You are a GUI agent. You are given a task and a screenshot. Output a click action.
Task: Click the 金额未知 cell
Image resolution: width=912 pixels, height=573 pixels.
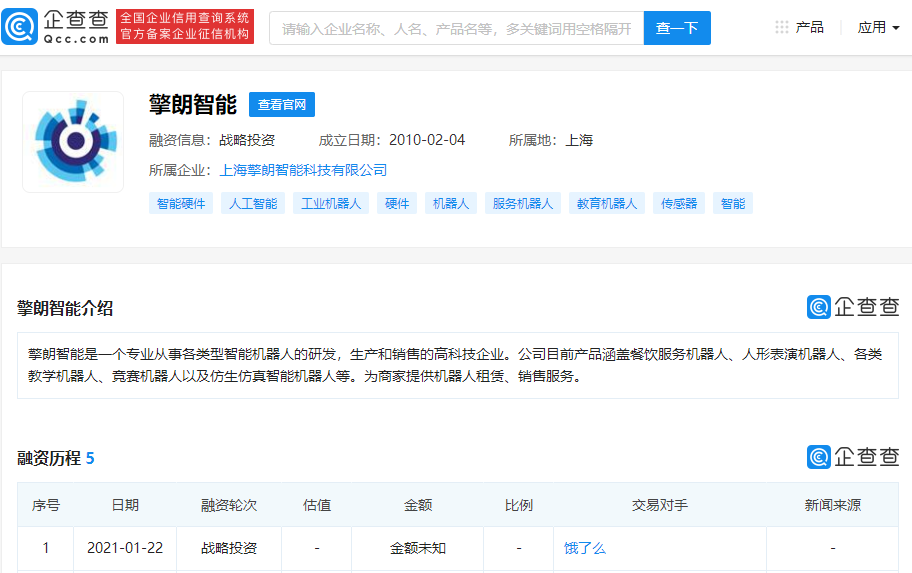(418, 548)
